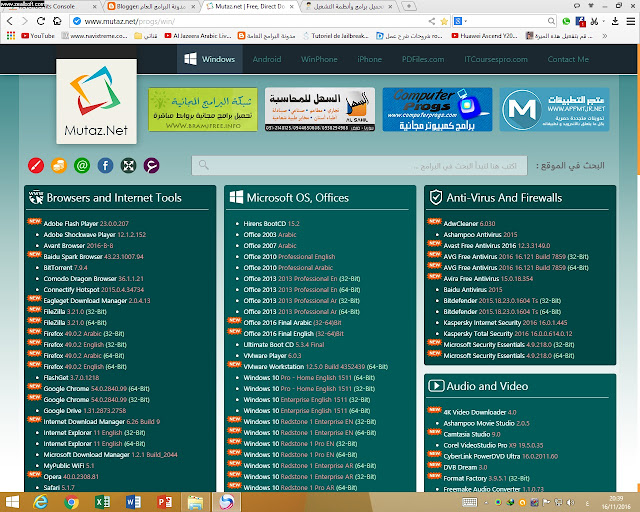Image resolution: width=640 pixels, height=512 pixels.
Task: Bookmark page with the star icon
Action: [x=444, y=21]
